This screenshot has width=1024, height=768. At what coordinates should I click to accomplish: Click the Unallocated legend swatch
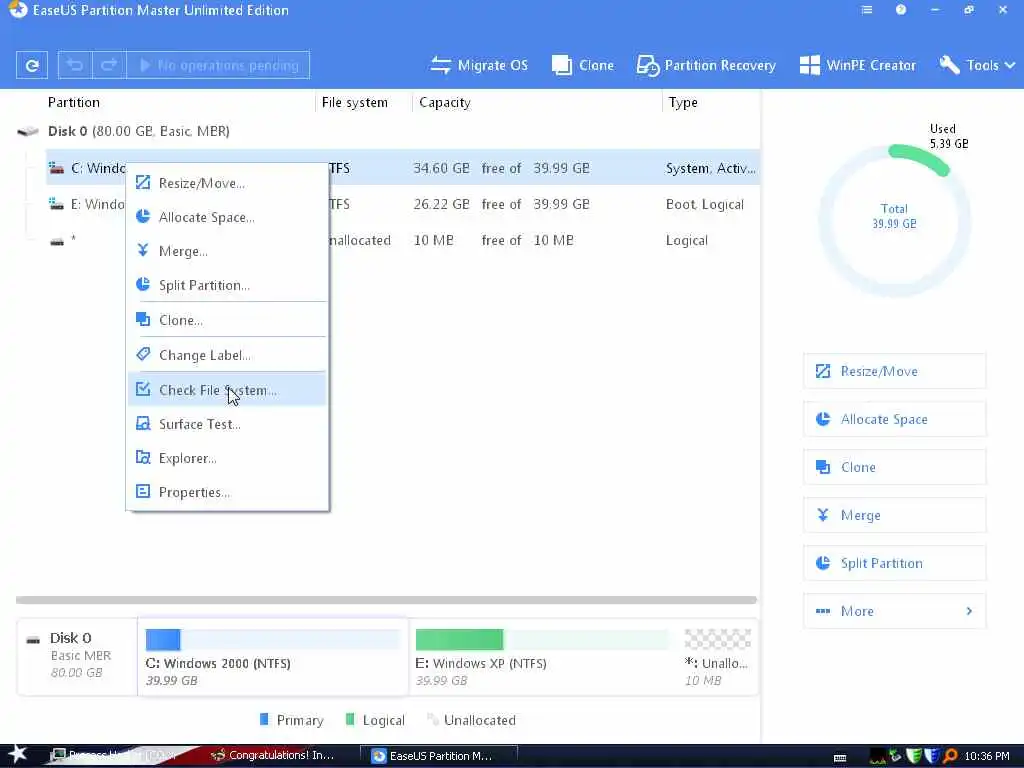click(x=432, y=720)
